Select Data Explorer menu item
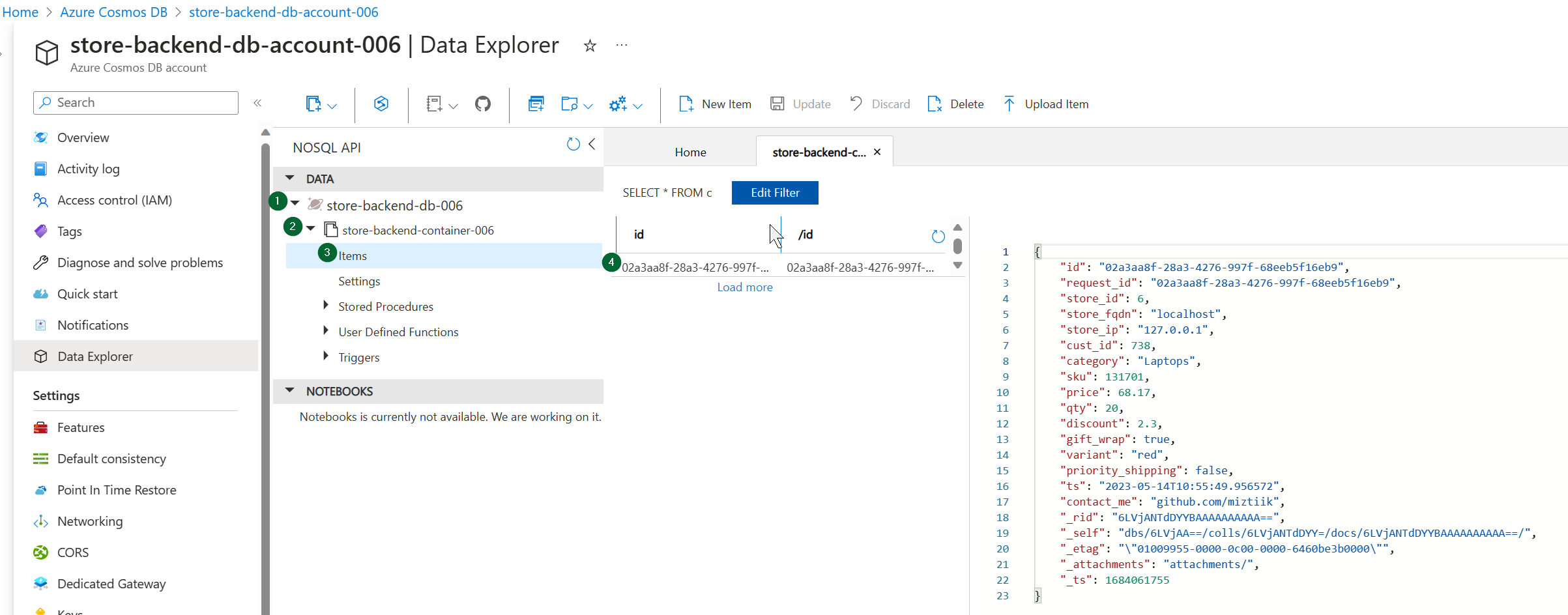Screen dimensions: 1568x615 (x=136, y=356)
